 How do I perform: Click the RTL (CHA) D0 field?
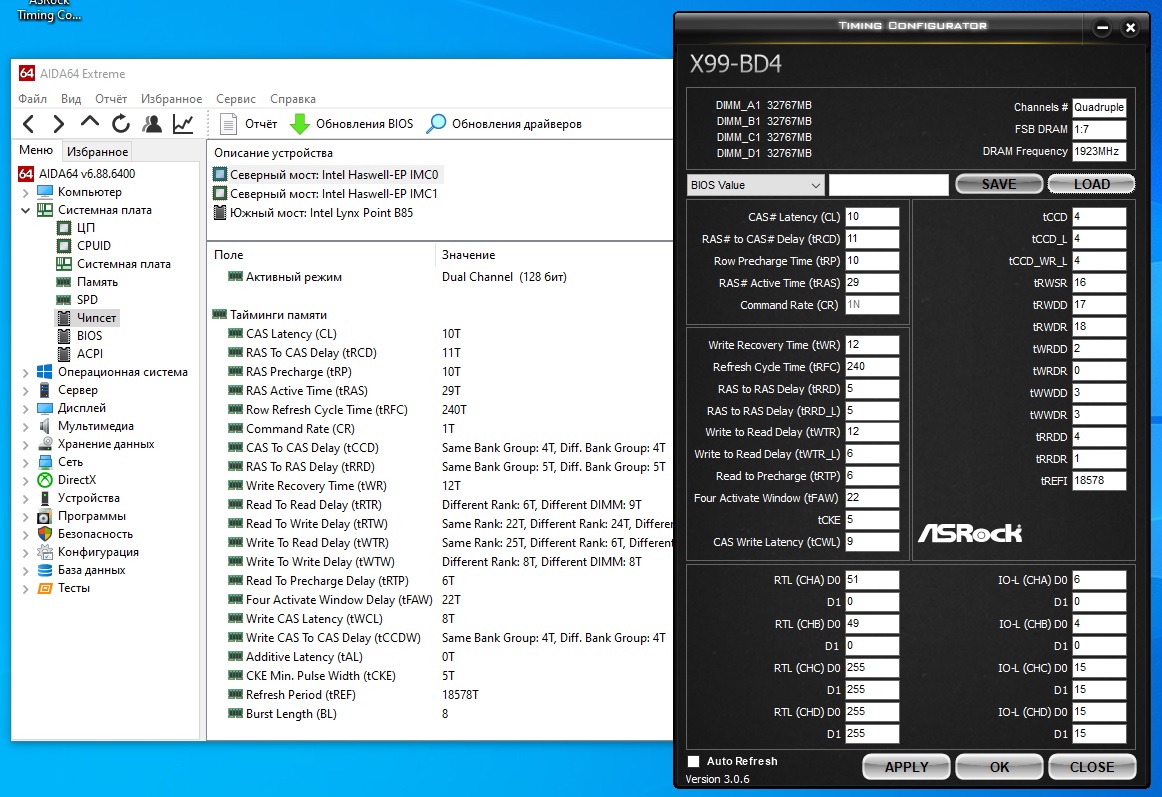coord(872,580)
